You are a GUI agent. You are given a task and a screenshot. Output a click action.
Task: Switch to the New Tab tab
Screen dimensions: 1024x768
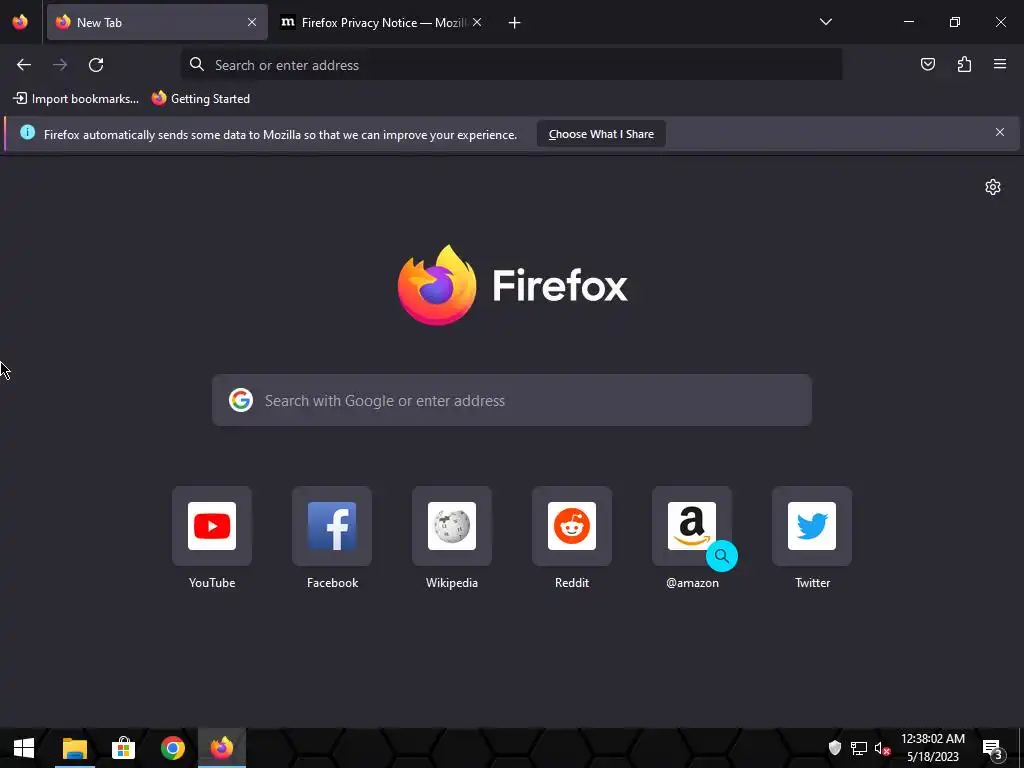coord(157,22)
